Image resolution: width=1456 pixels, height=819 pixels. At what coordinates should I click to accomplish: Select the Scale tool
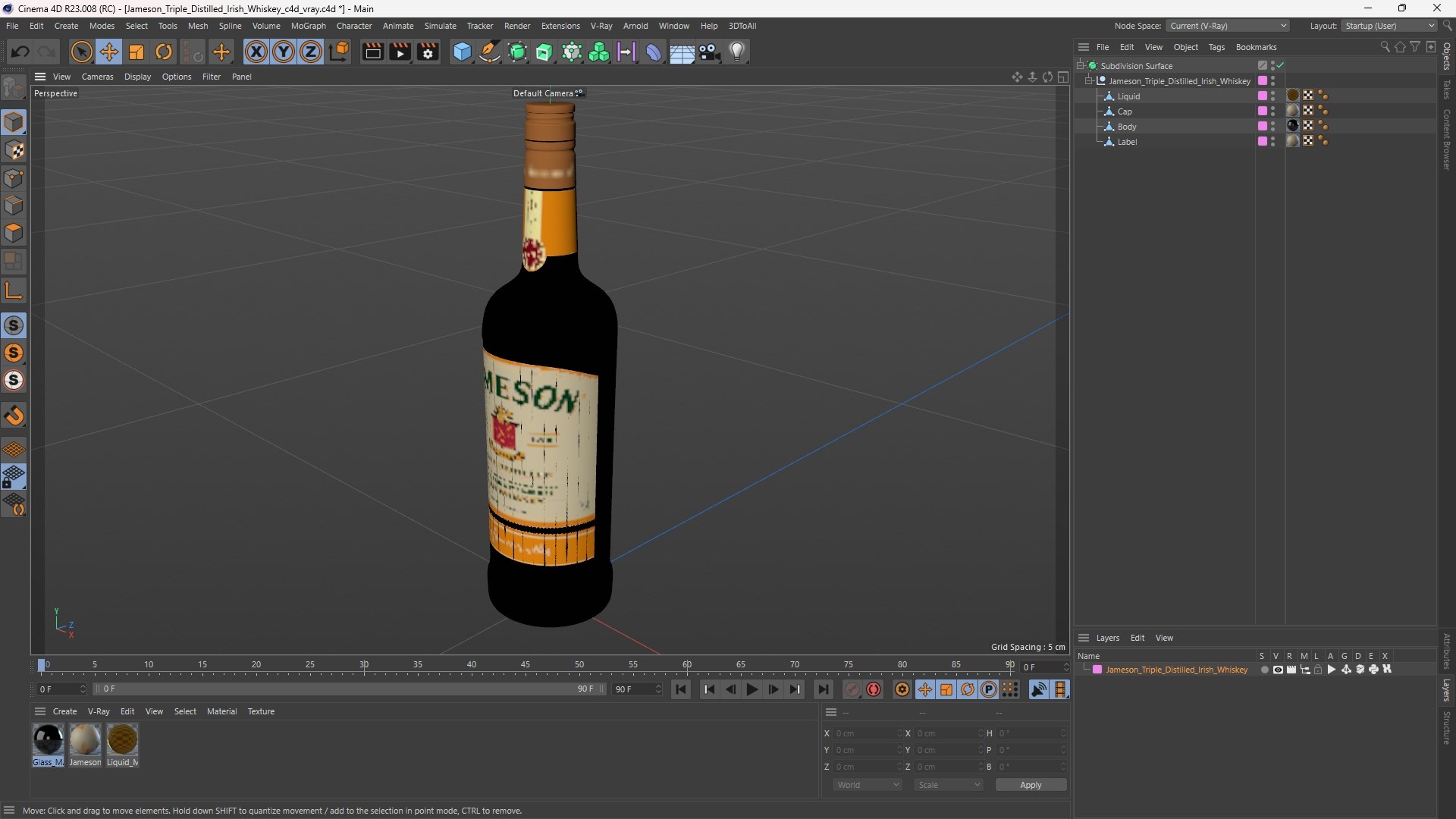[x=136, y=52]
